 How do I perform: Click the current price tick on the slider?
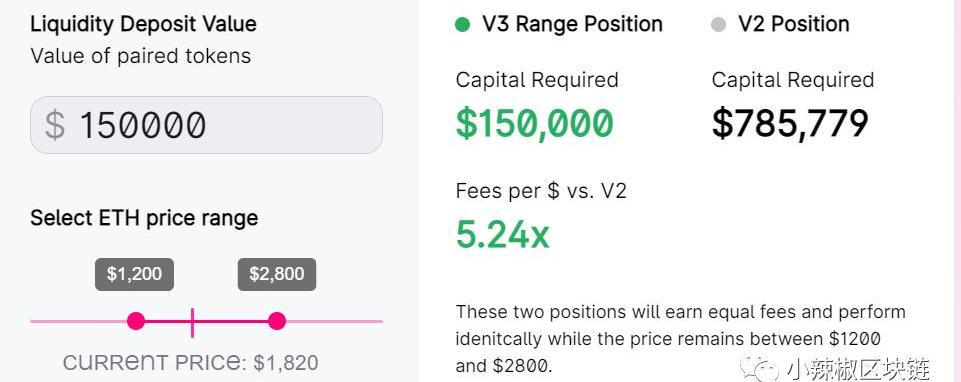point(192,323)
